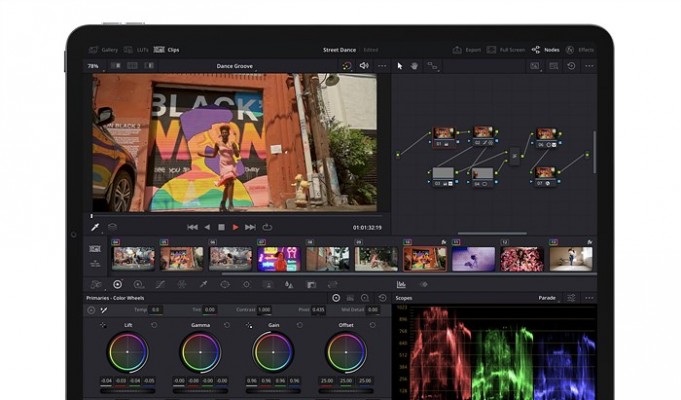Toggle loop playback button

pyautogui.click(x=267, y=227)
